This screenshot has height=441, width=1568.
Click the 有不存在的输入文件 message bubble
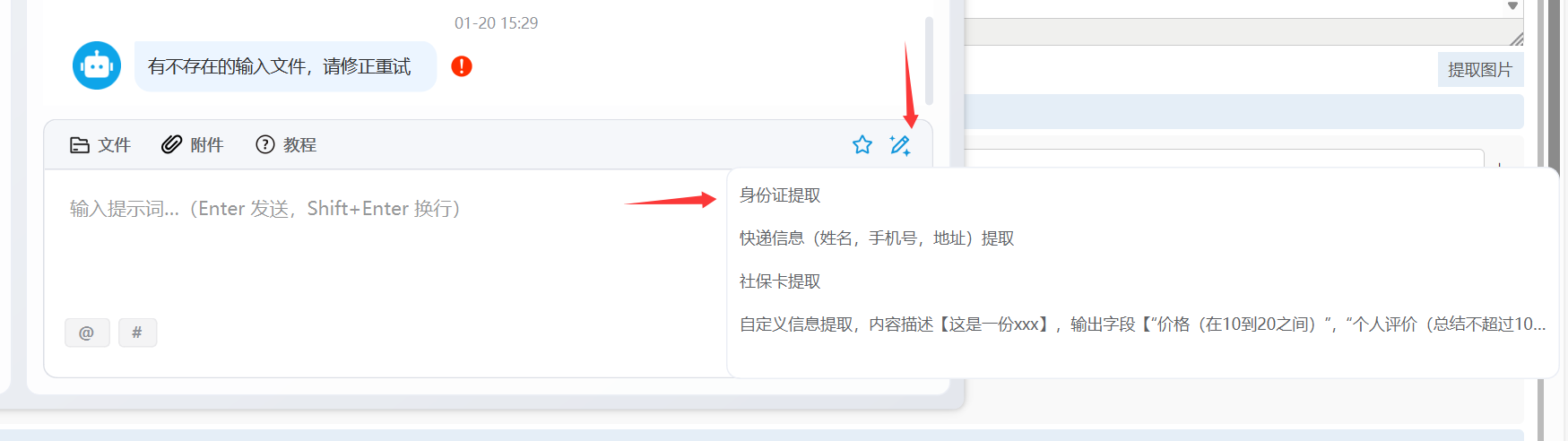285,66
